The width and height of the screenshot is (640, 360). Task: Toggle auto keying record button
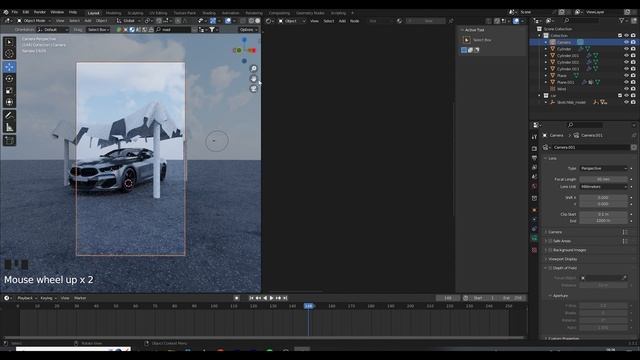(x=236, y=298)
